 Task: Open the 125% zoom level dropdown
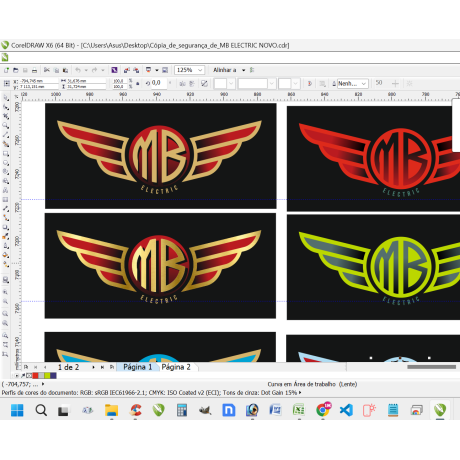pyautogui.click(x=200, y=70)
